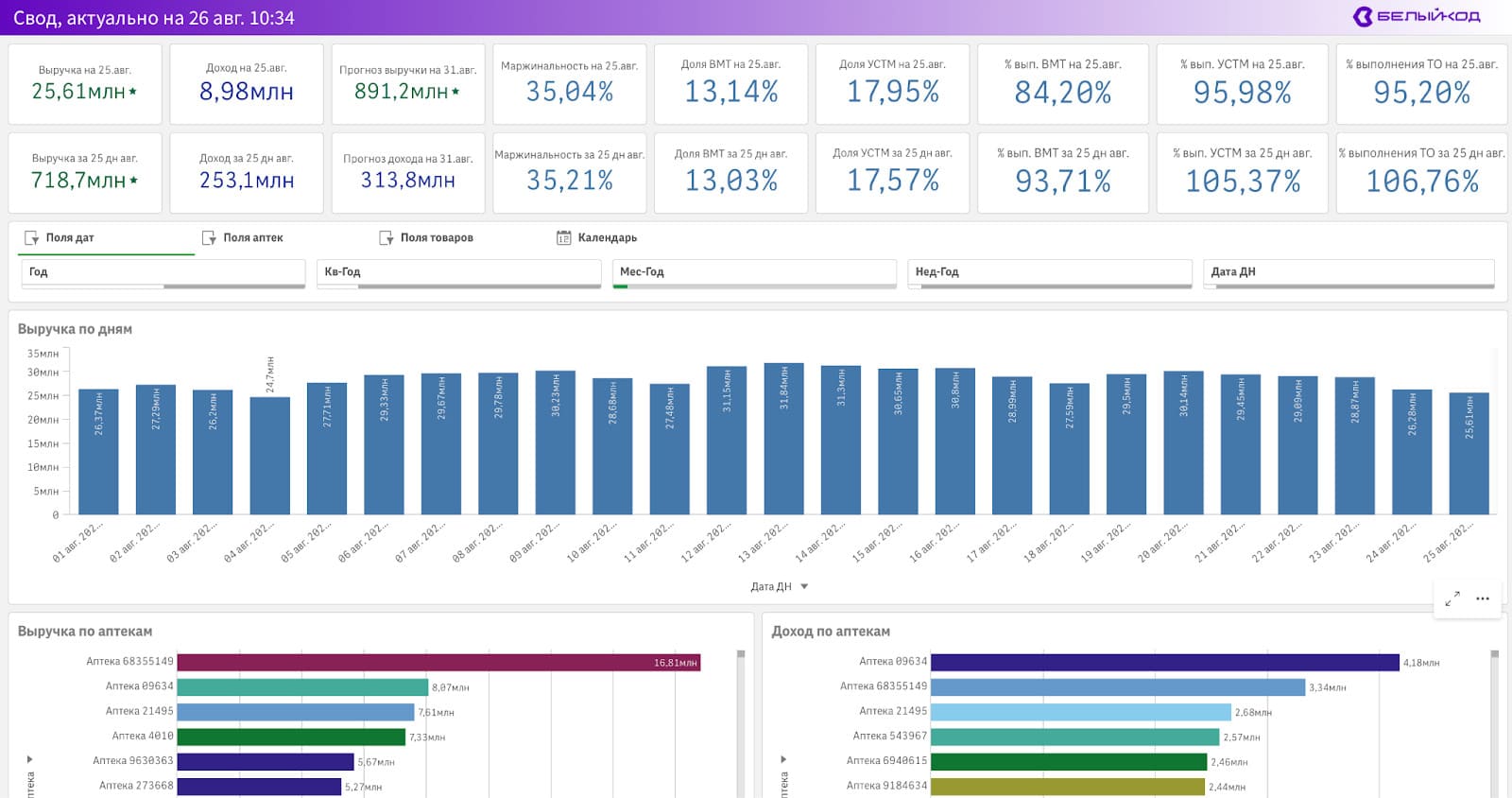This screenshot has width=1512, height=798.
Task: Open the chart full-screen expand icon
Action: 1452,598
